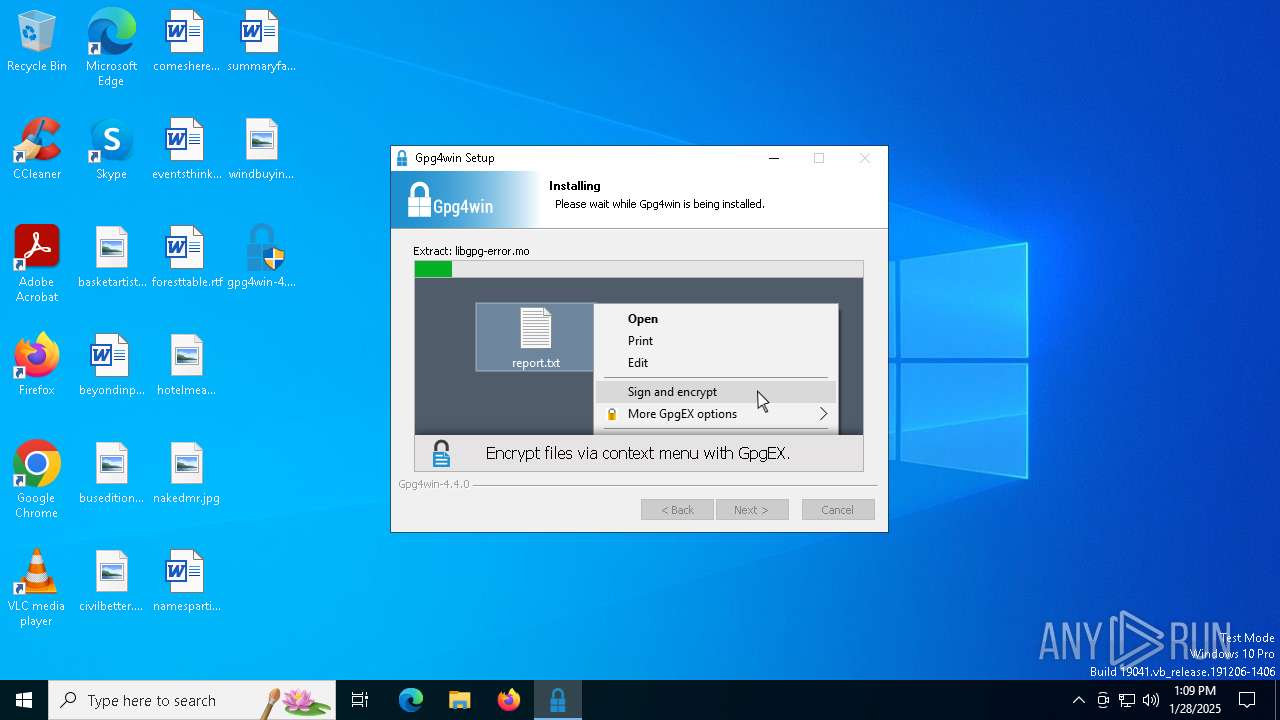Select the civilbetter image file icon
1280x720 pixels.
click(111, 582)
